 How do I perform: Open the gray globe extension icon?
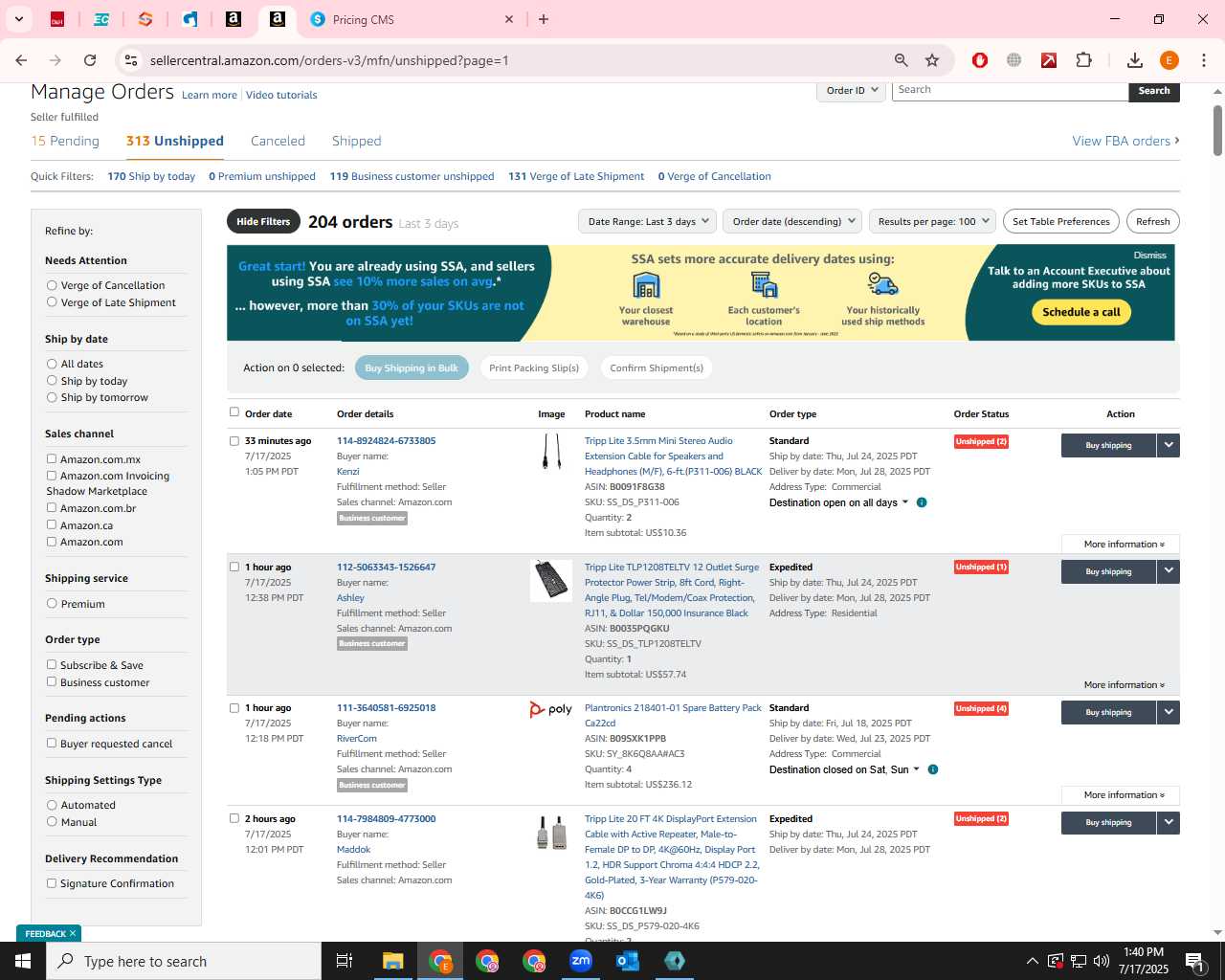1013,60
